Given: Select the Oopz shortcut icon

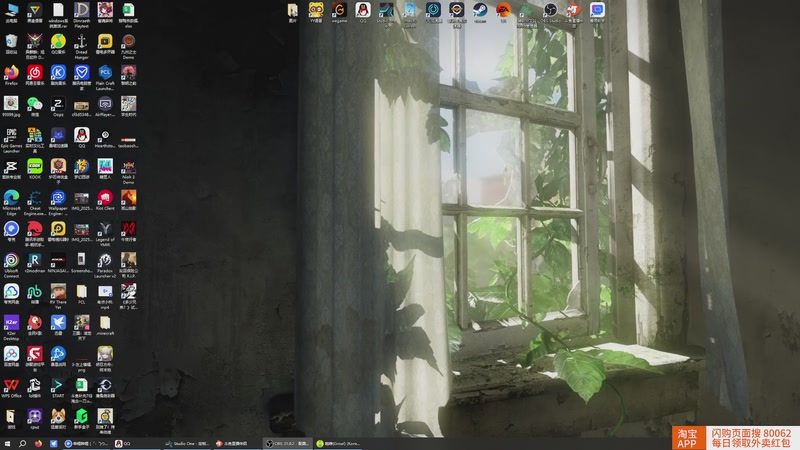Looking at the screenshot, I should (x=58, y=106).
